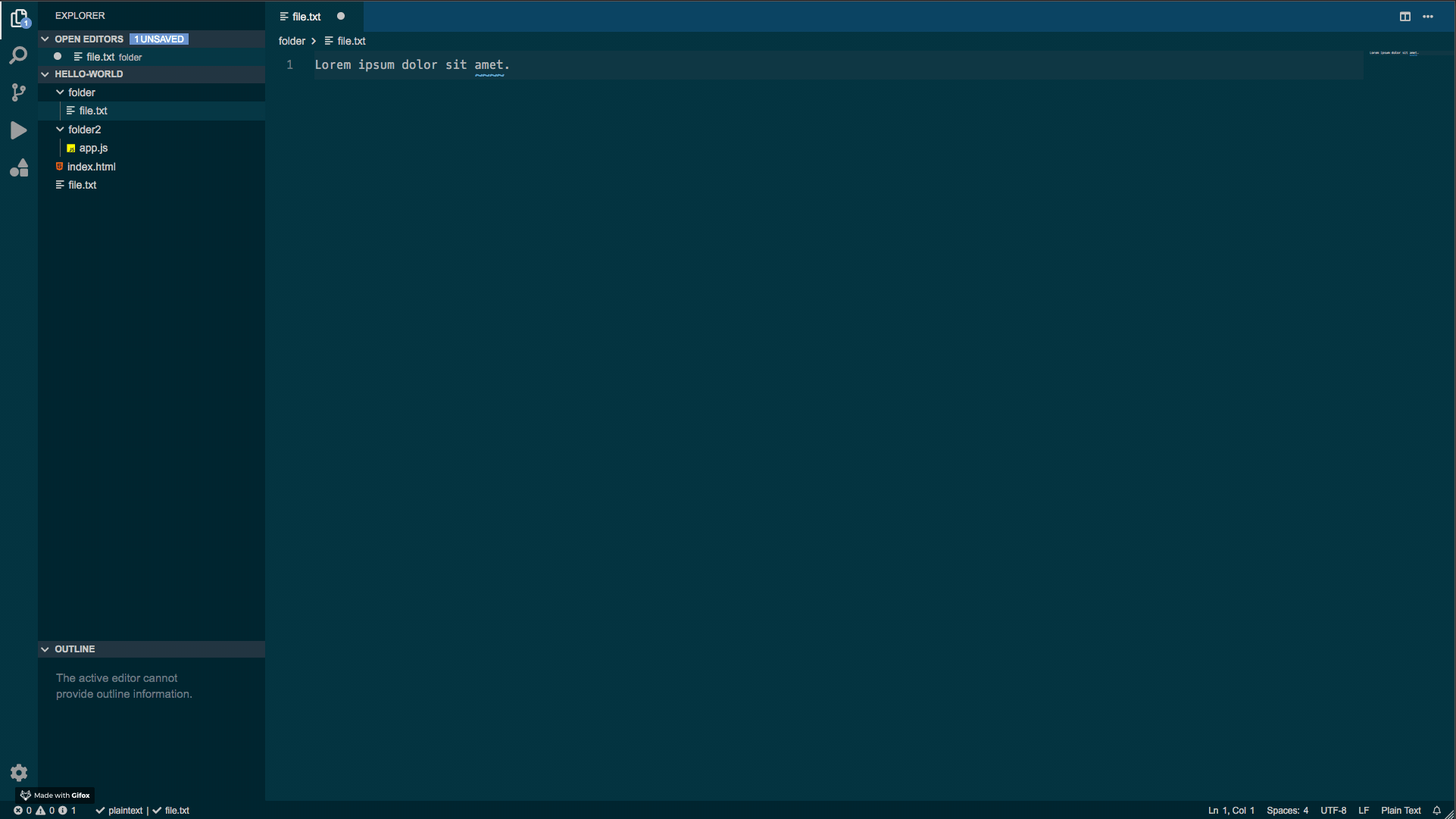The width and height of the screenshot is (1456, 819).
Task: Click the UTF-8 encoding status item
Action: (x=1333, y=810)
